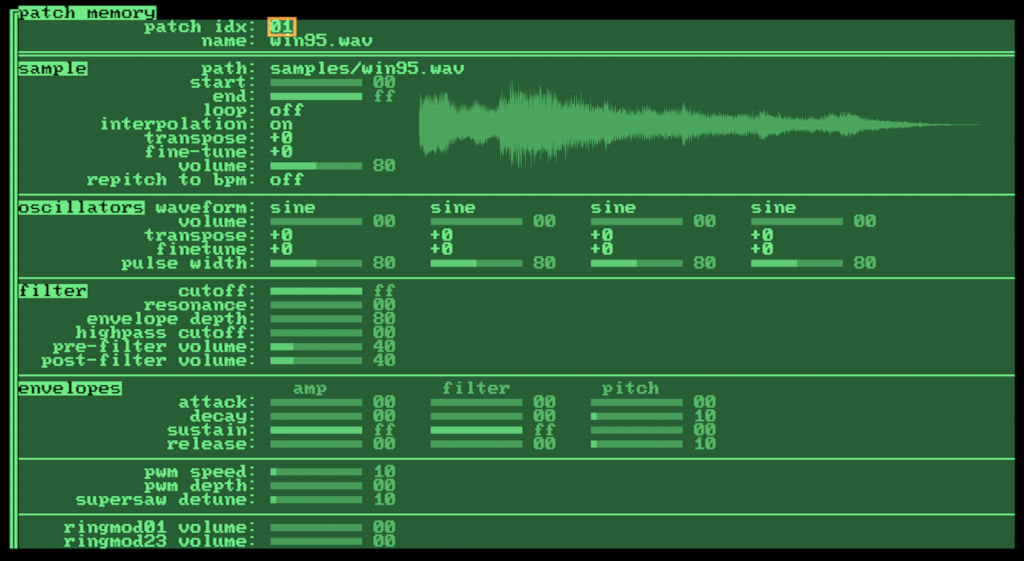Image resolution: width=1024 pixels, height=561 pixels.
Task: Change third oscillator waveform sine
Action: click(x=613, y=208)
